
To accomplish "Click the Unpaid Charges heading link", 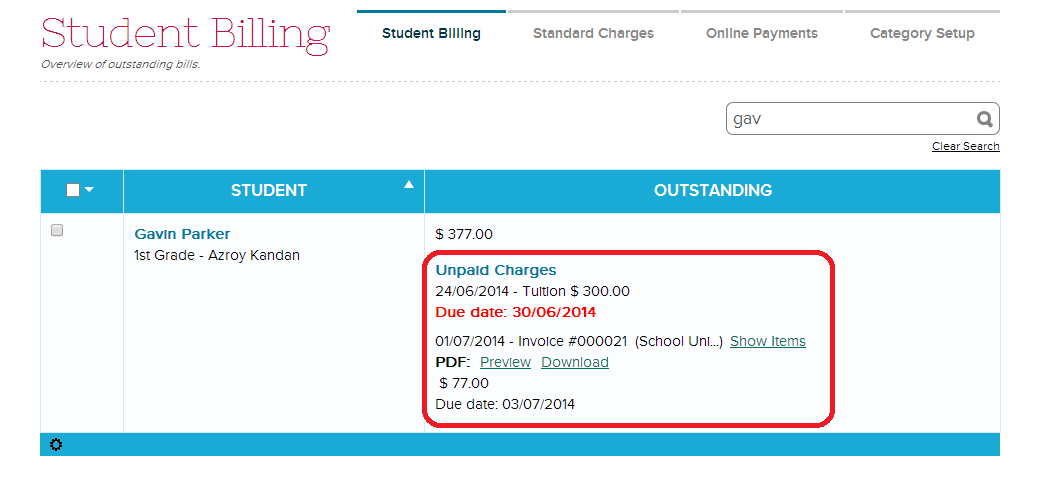I will pos(496,270).
